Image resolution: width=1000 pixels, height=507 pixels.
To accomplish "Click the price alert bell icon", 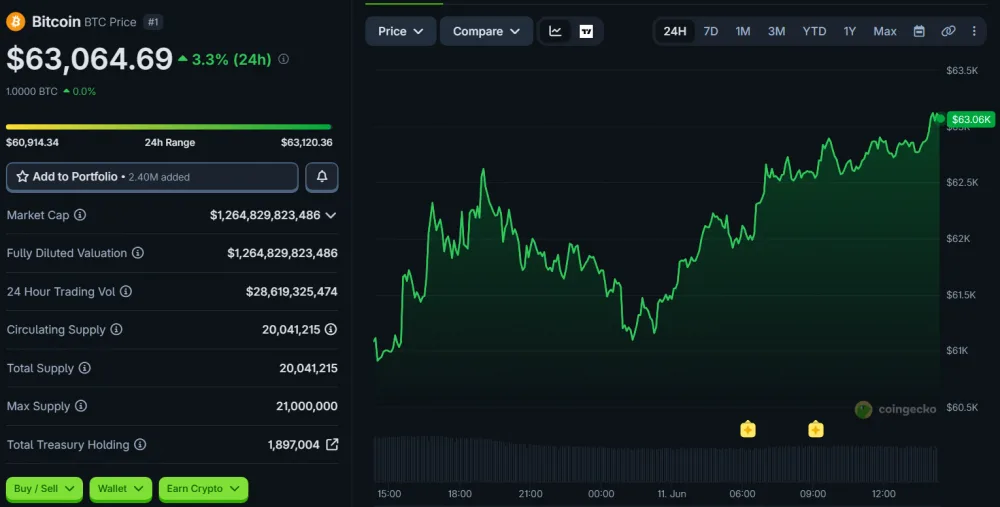I will [322, 177].
